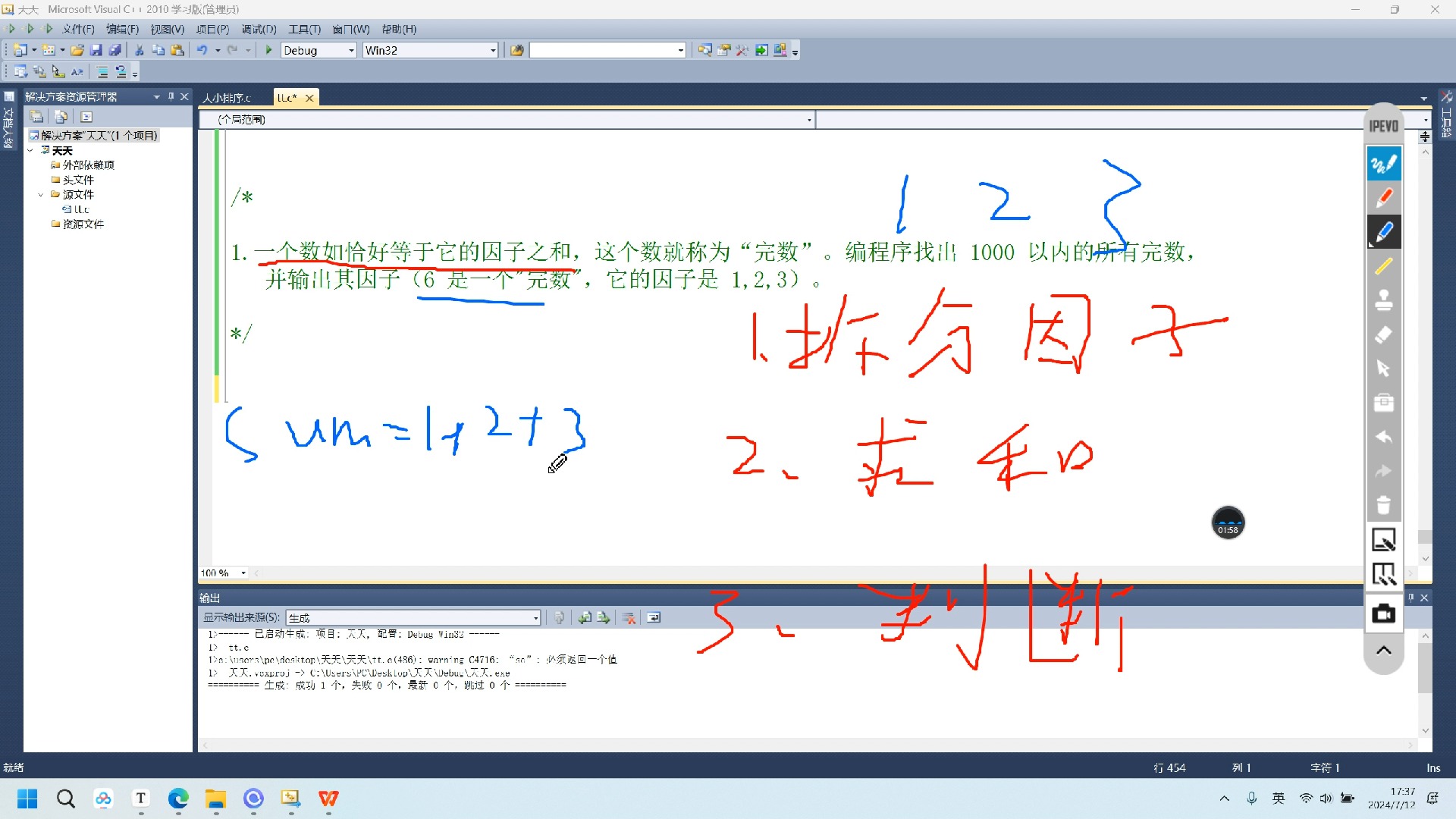Click the IPEVO stamp tool
This screenshot has height=819, width=1456.
[1383, 300]
